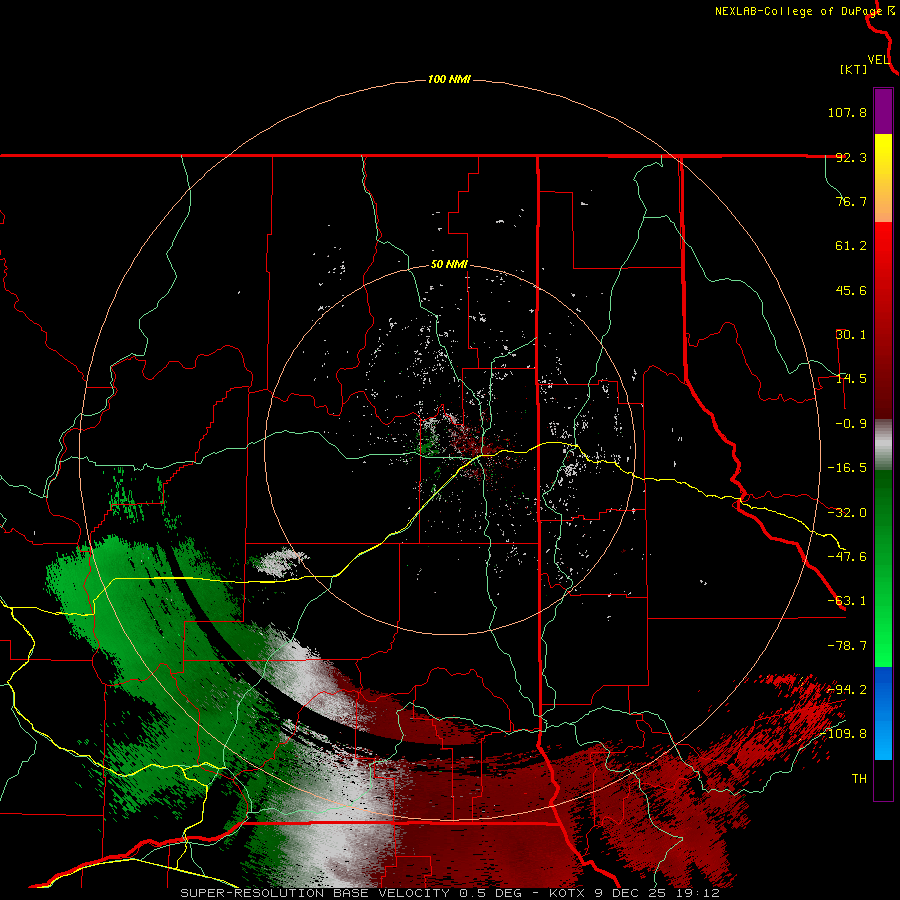Click the -0.9 velocity scale value
900x900 pixels.
tap(851, 424)
